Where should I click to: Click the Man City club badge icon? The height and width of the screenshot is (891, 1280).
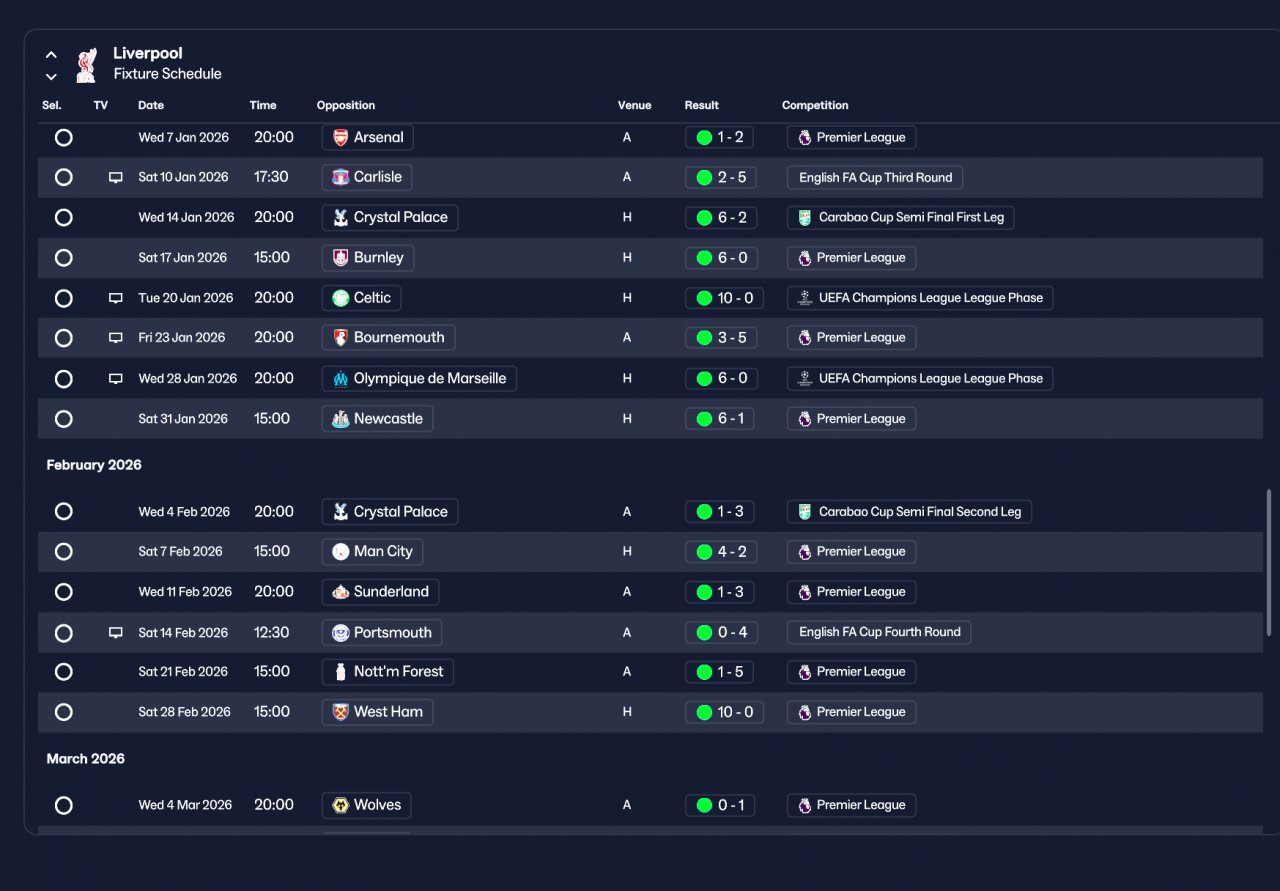[x=341, y=552]
